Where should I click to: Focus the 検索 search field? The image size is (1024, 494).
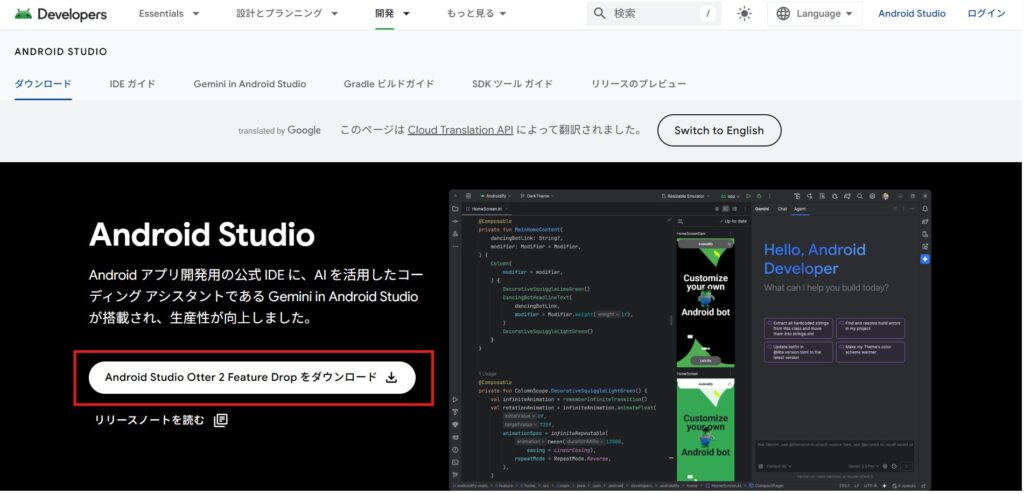[654, 14]
